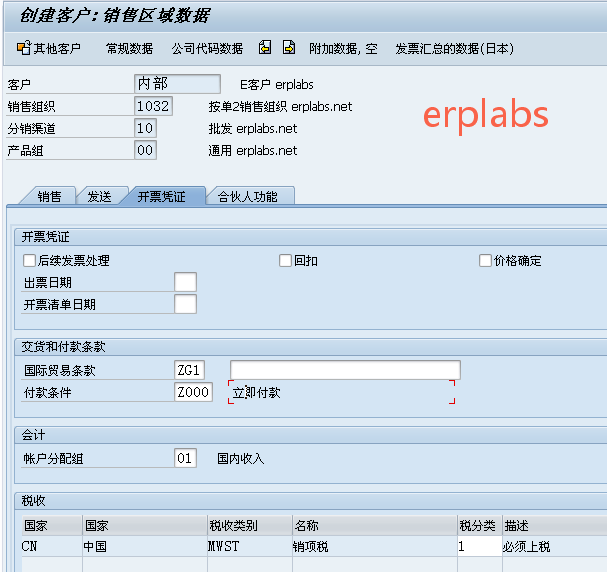Select the 中国 cell in tax table

click(x=145, y=546)
